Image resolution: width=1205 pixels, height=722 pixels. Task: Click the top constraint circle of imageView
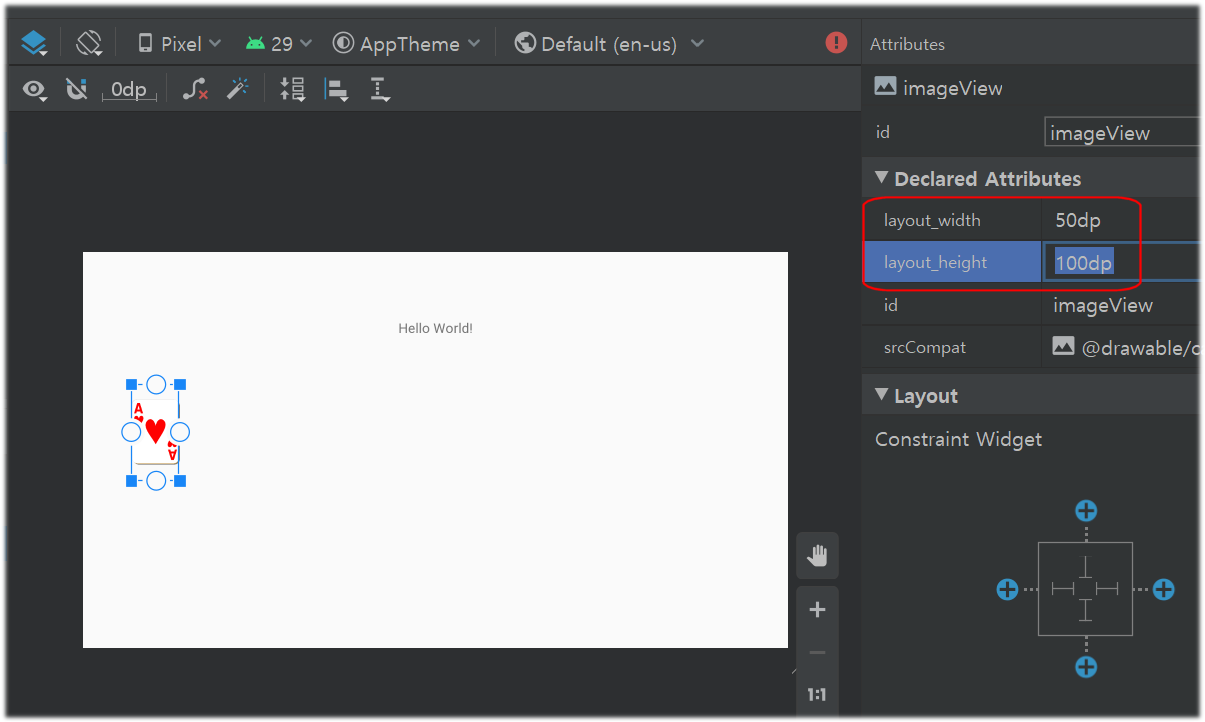[156, 384]
